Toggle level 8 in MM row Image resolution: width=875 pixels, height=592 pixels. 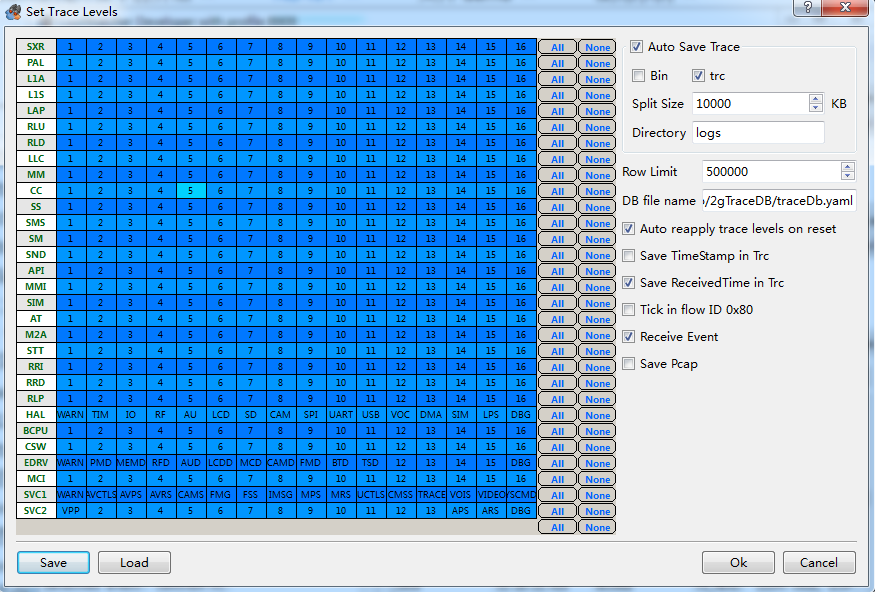pos(281,175)
